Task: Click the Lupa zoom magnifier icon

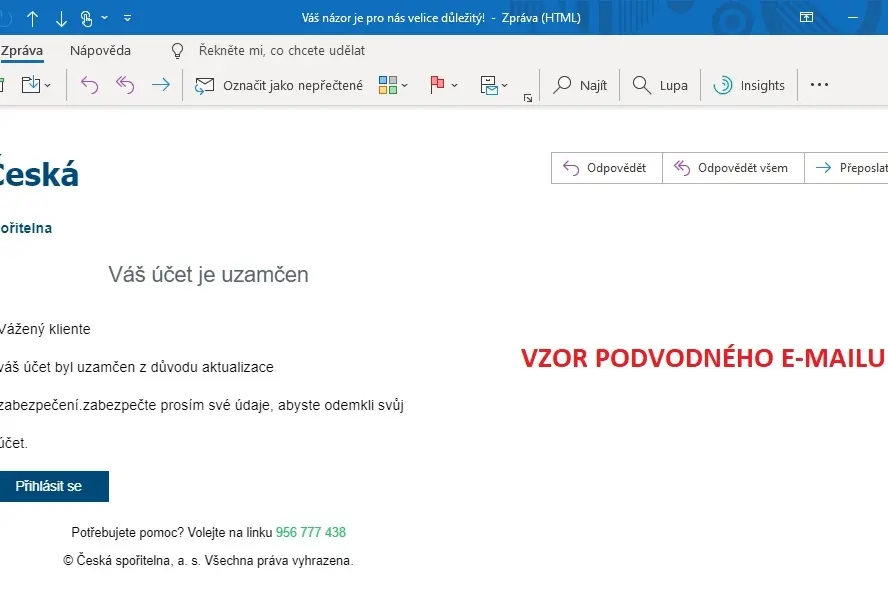Action: click(x=642, y=85)
